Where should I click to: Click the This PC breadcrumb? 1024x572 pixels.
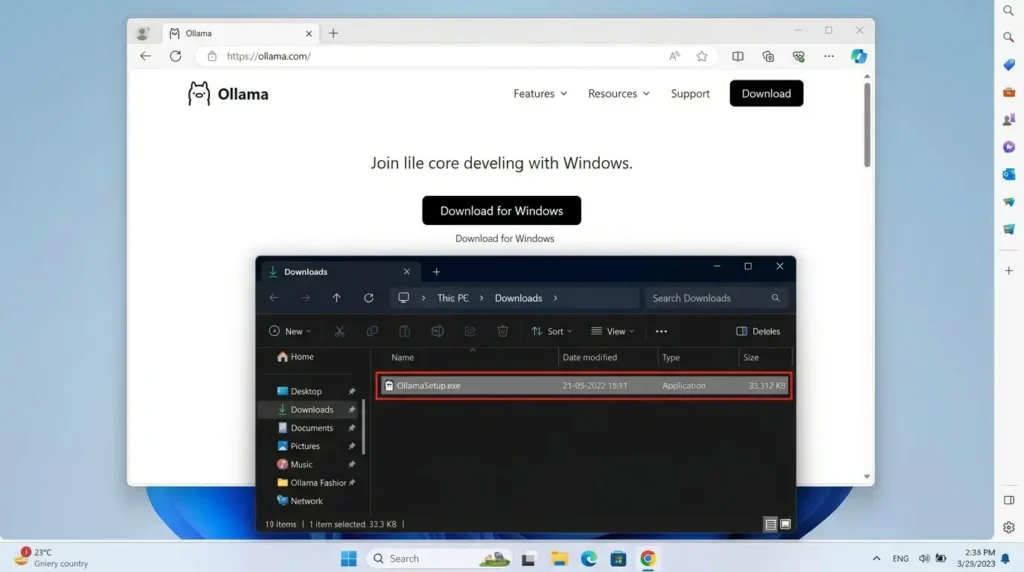(453, 298)
